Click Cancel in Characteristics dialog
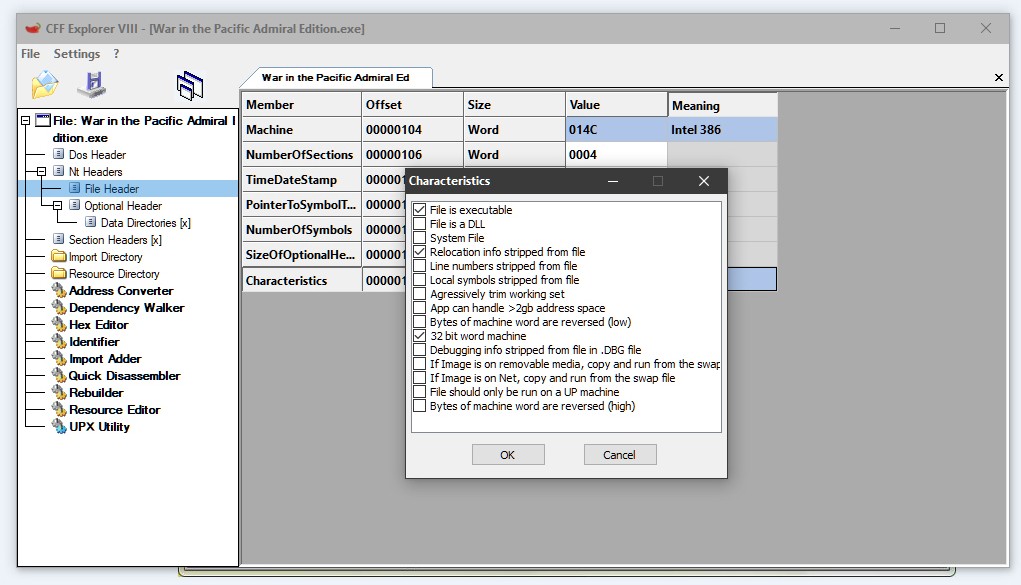This screenshot has height=585, width=1021. pos(620,455)
